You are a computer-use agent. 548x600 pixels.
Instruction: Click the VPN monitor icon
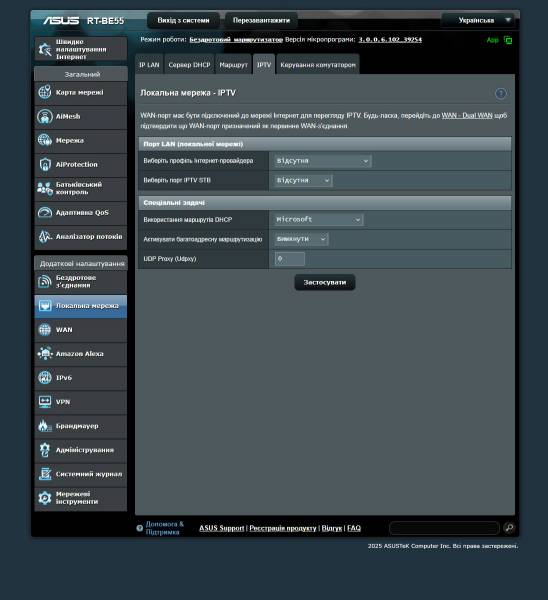coord(45,402)
